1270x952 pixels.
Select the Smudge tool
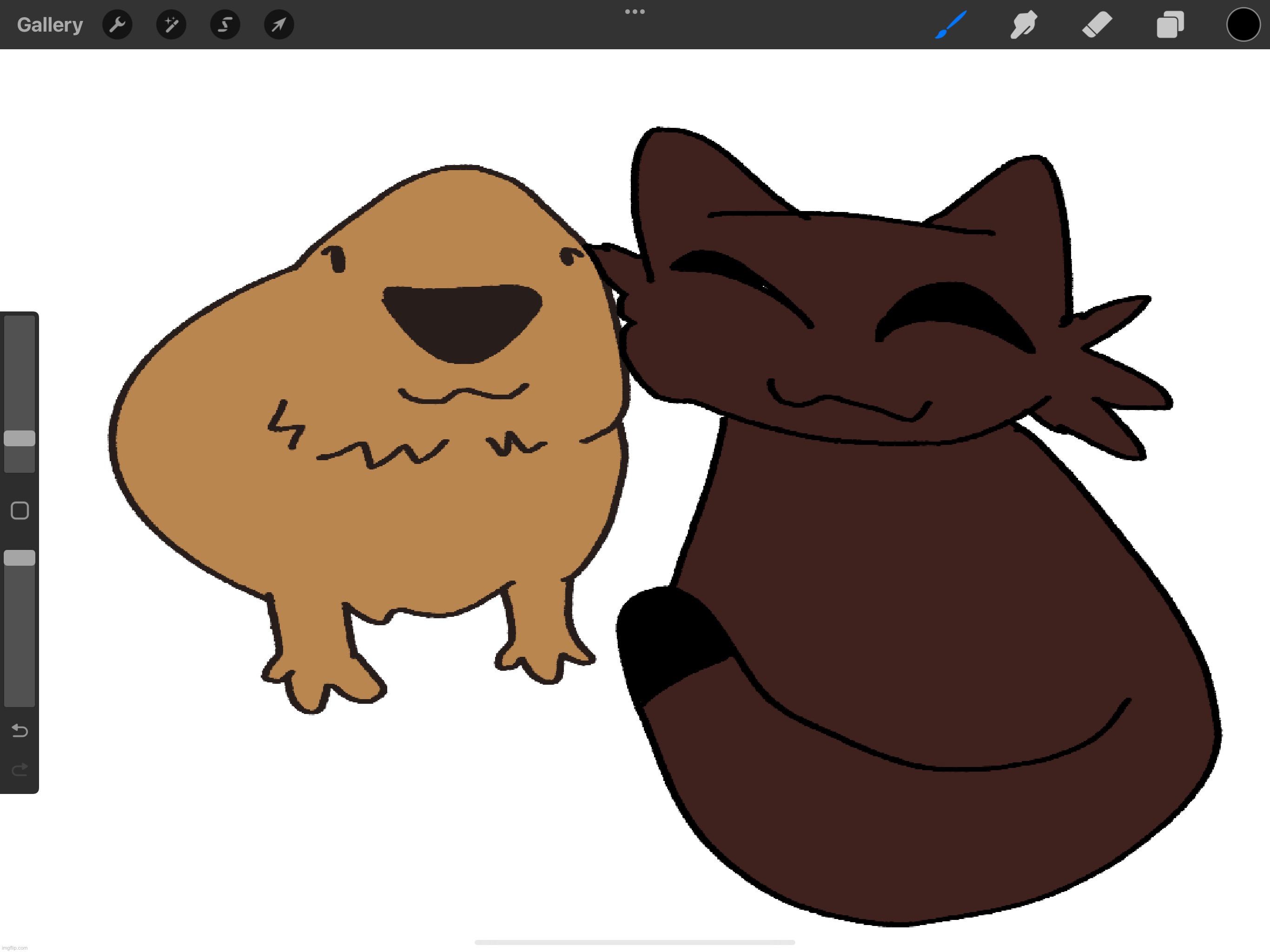1024,25
